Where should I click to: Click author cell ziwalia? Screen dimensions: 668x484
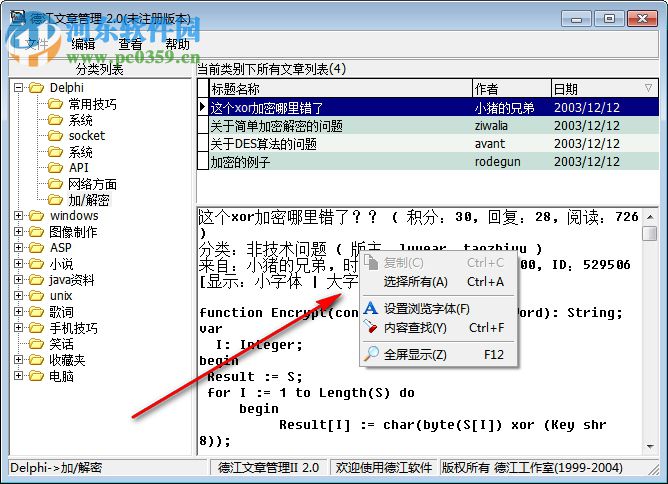(512, 126)
